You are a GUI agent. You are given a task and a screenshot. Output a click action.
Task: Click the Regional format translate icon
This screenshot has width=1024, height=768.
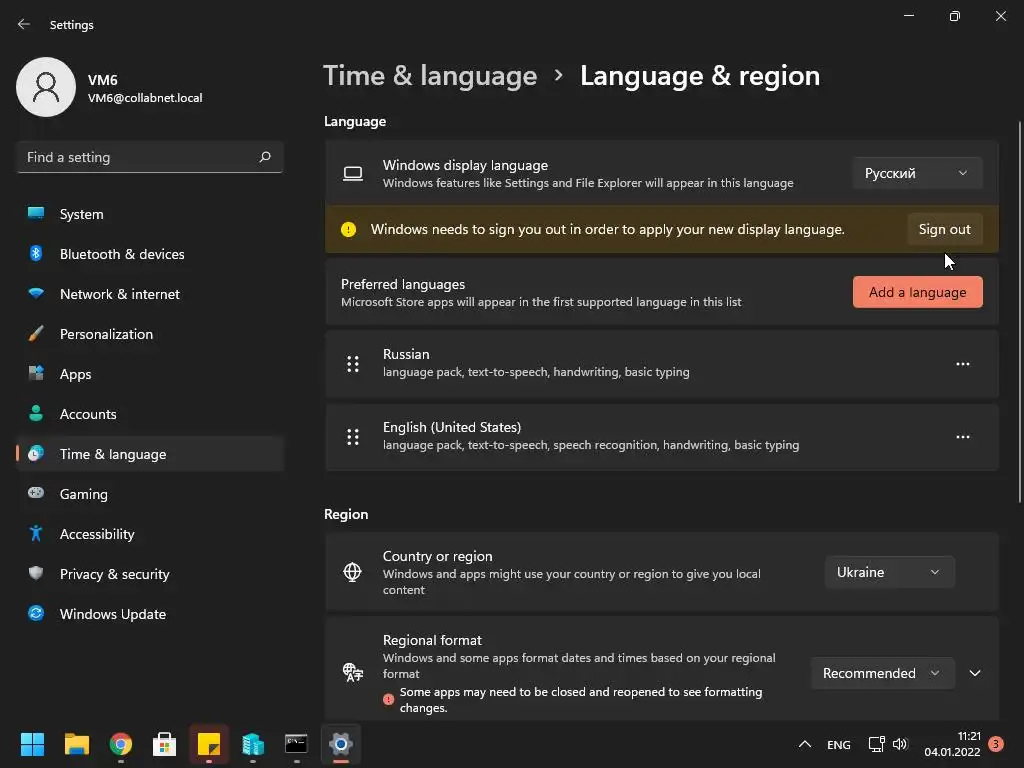[353, 672]
